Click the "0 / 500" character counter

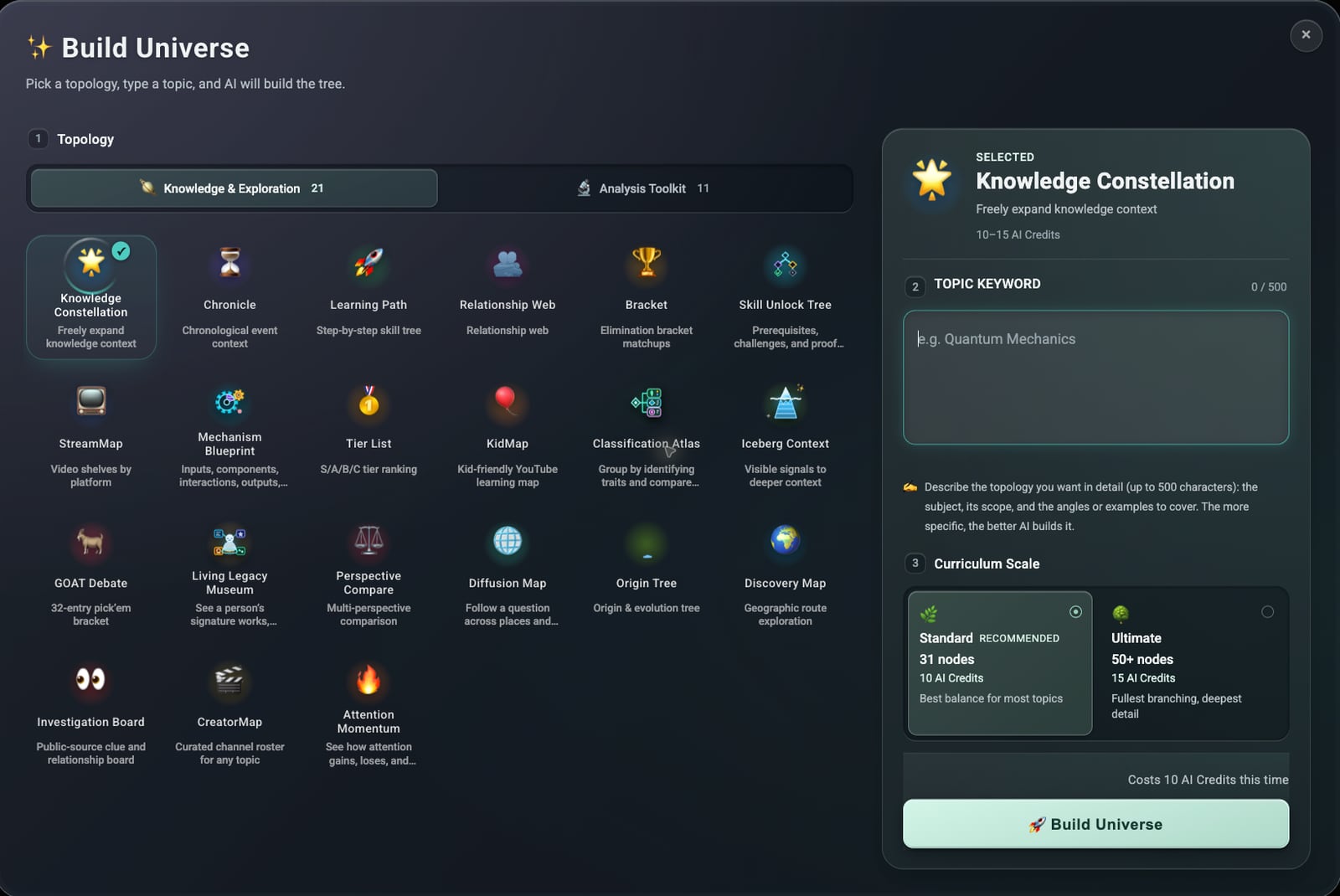(x=1269, y=286)
